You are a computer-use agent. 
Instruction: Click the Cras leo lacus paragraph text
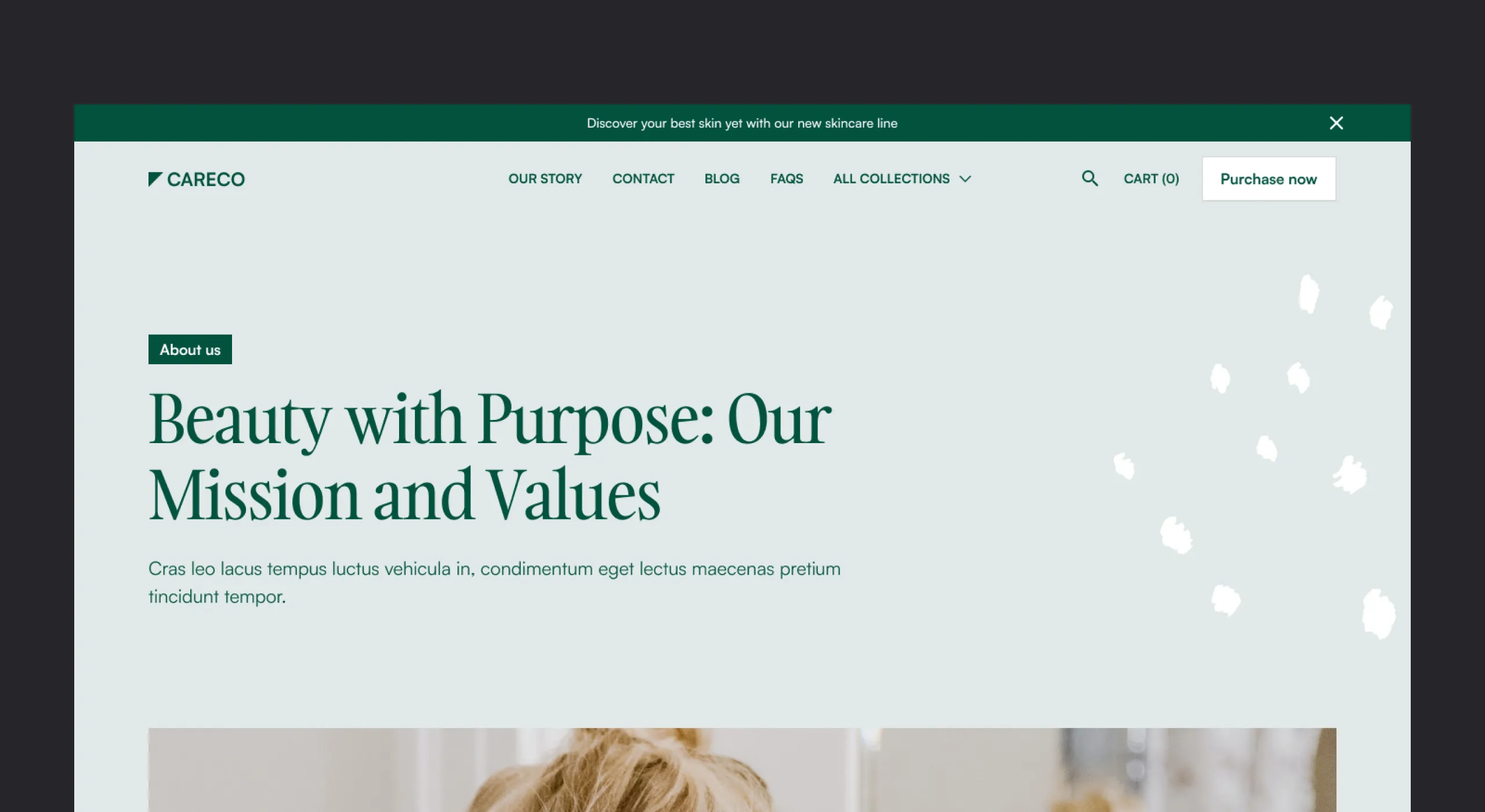[494, 582]
